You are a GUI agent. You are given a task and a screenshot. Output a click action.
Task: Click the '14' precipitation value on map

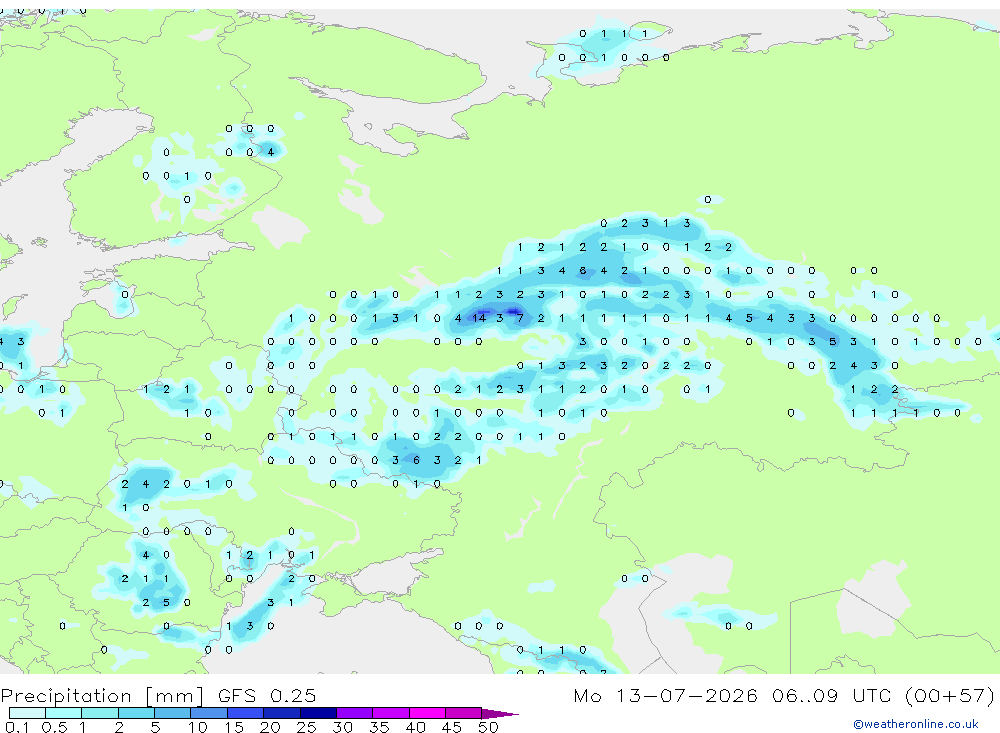pyautogui.click(x=478, y=318)
